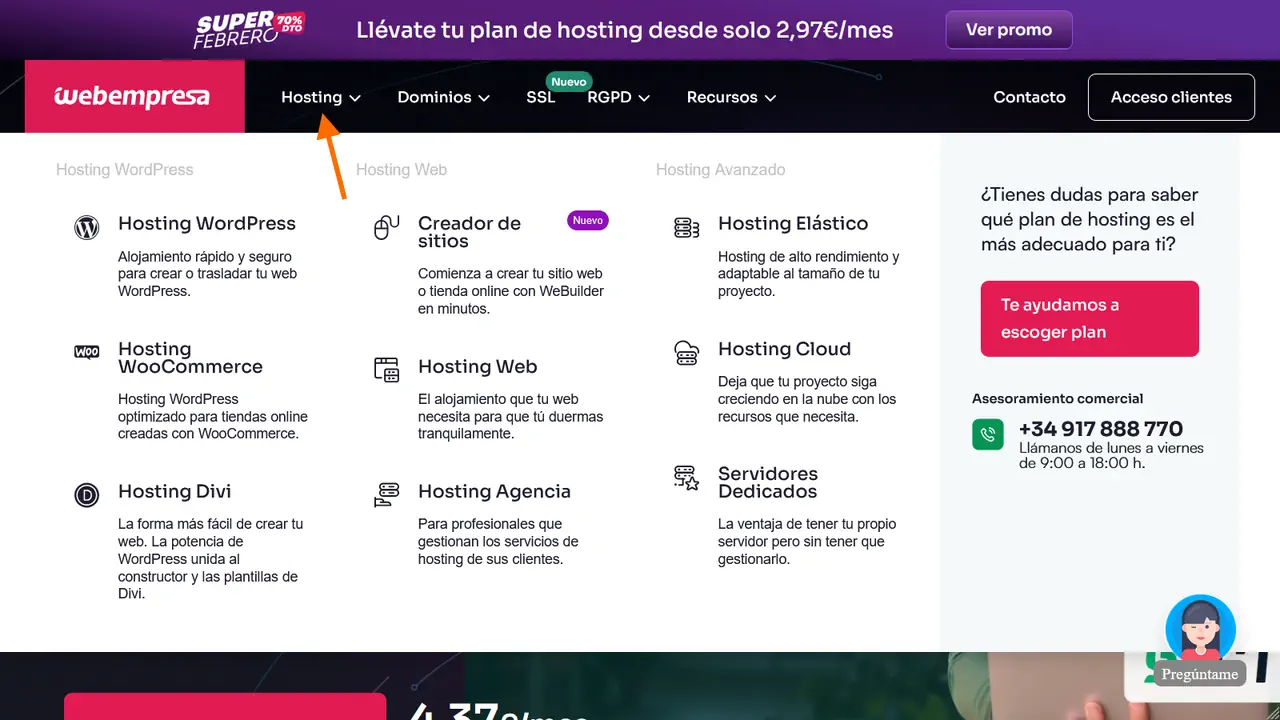Click the Servidores Dedicados icon

click(x=687, y=477)
